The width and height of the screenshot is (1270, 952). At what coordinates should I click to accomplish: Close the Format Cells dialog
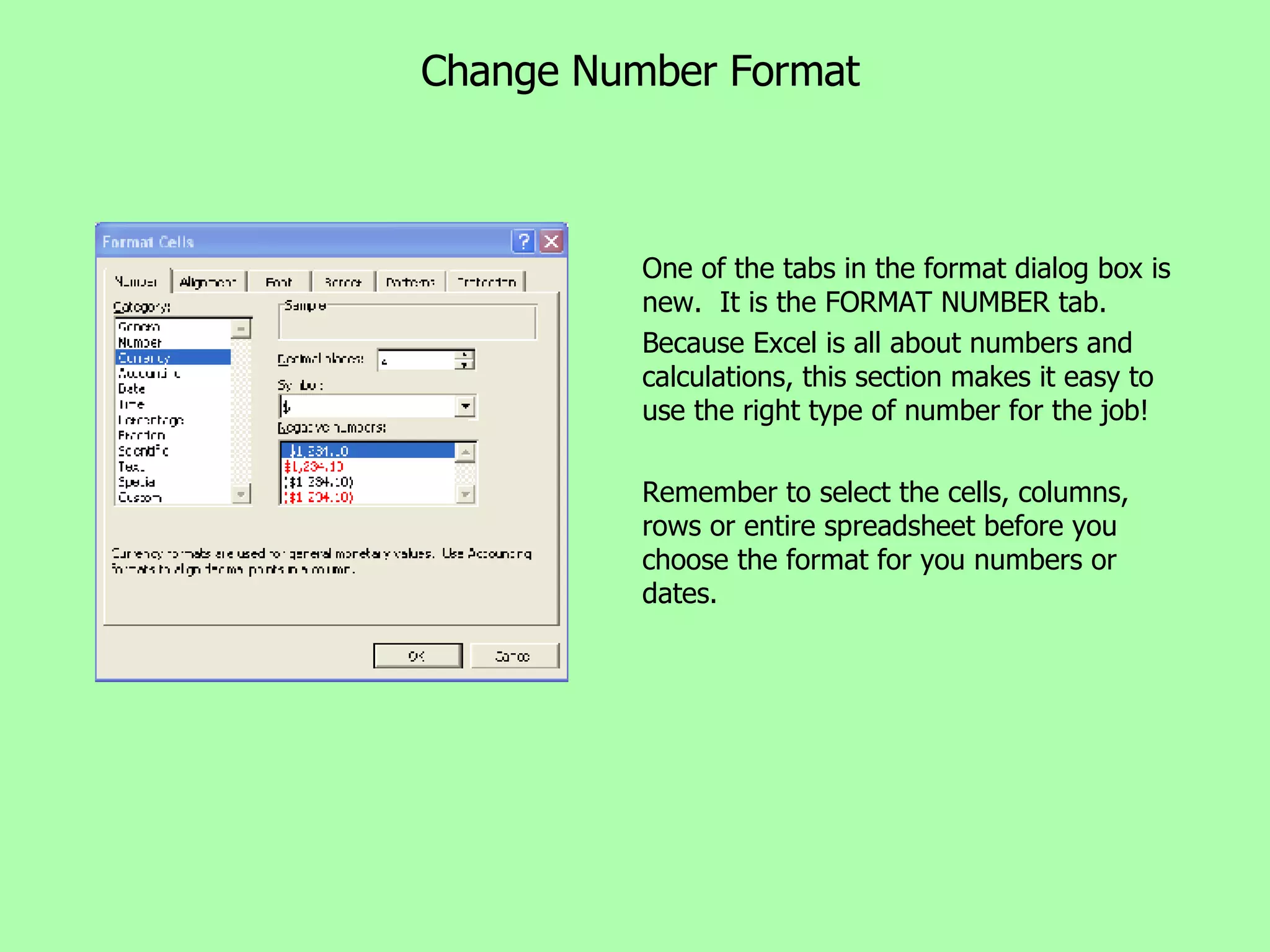(x=551, y=241)
